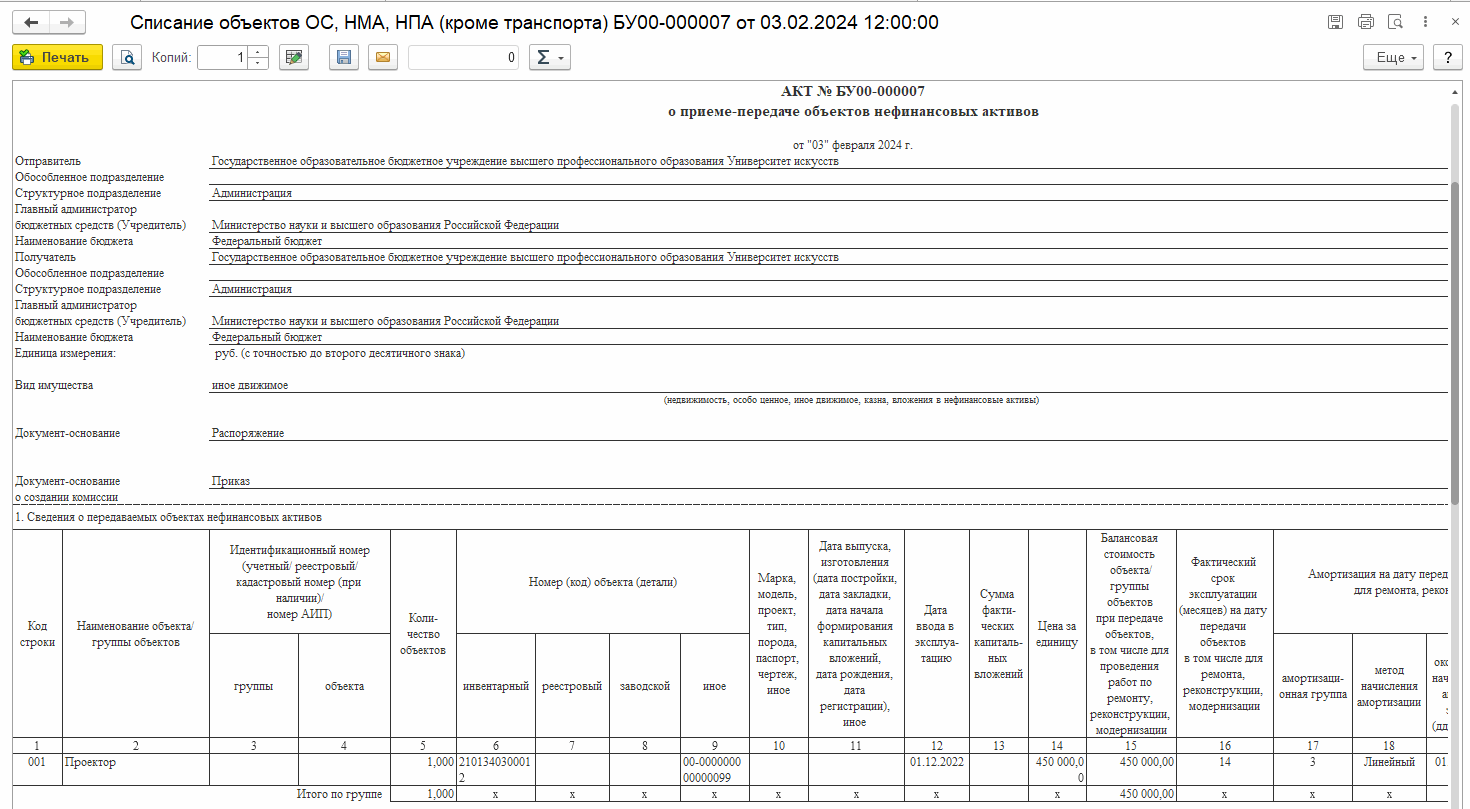Go forward with the right arrow button

(x=67, y=22)
